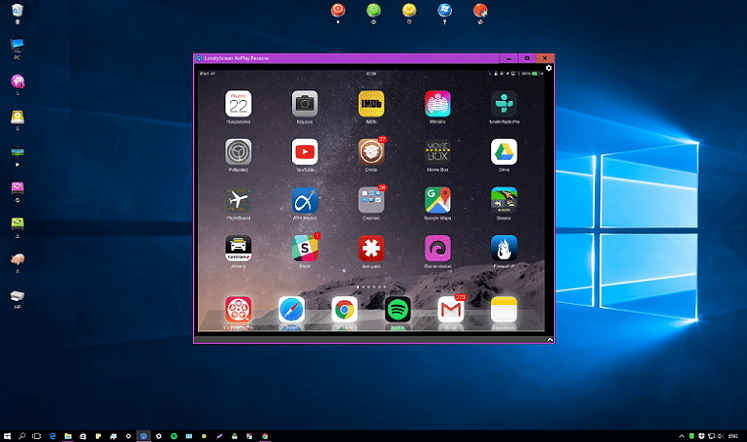Screen dimensions: 747x442
Task: Launch the IMDb app
Action: point(371,104)
